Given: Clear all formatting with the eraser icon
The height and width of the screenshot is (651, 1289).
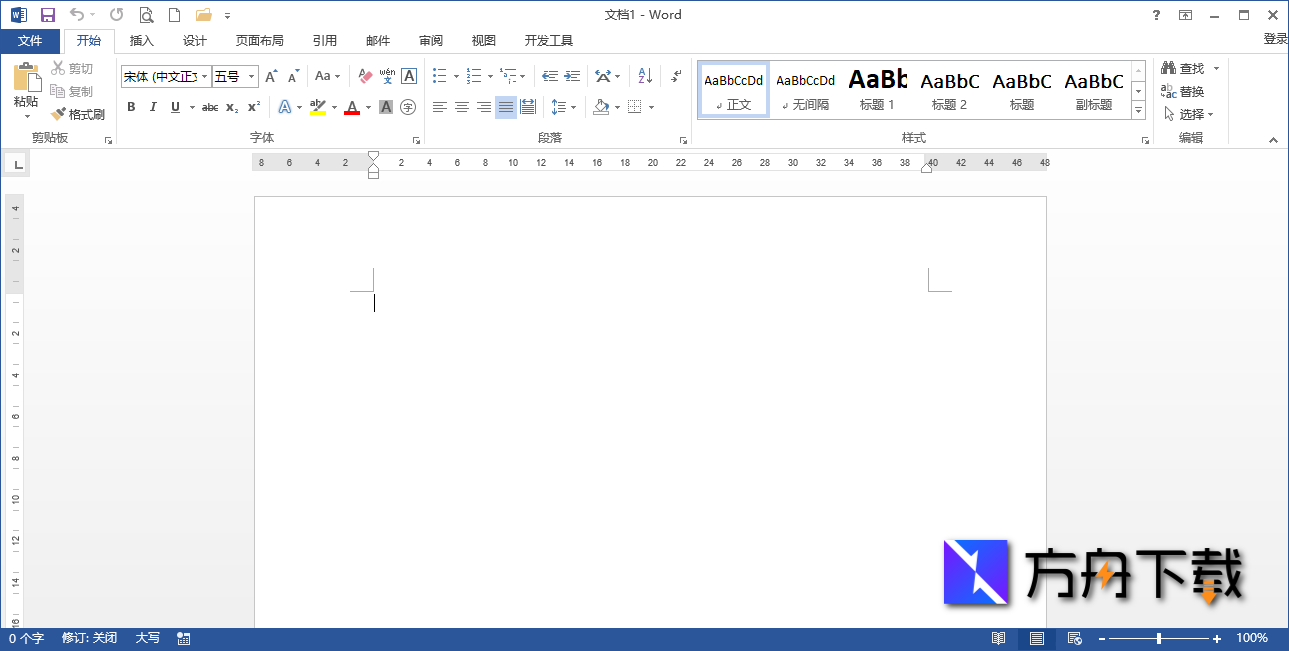Looking at the screenshot, I should 364,75.
